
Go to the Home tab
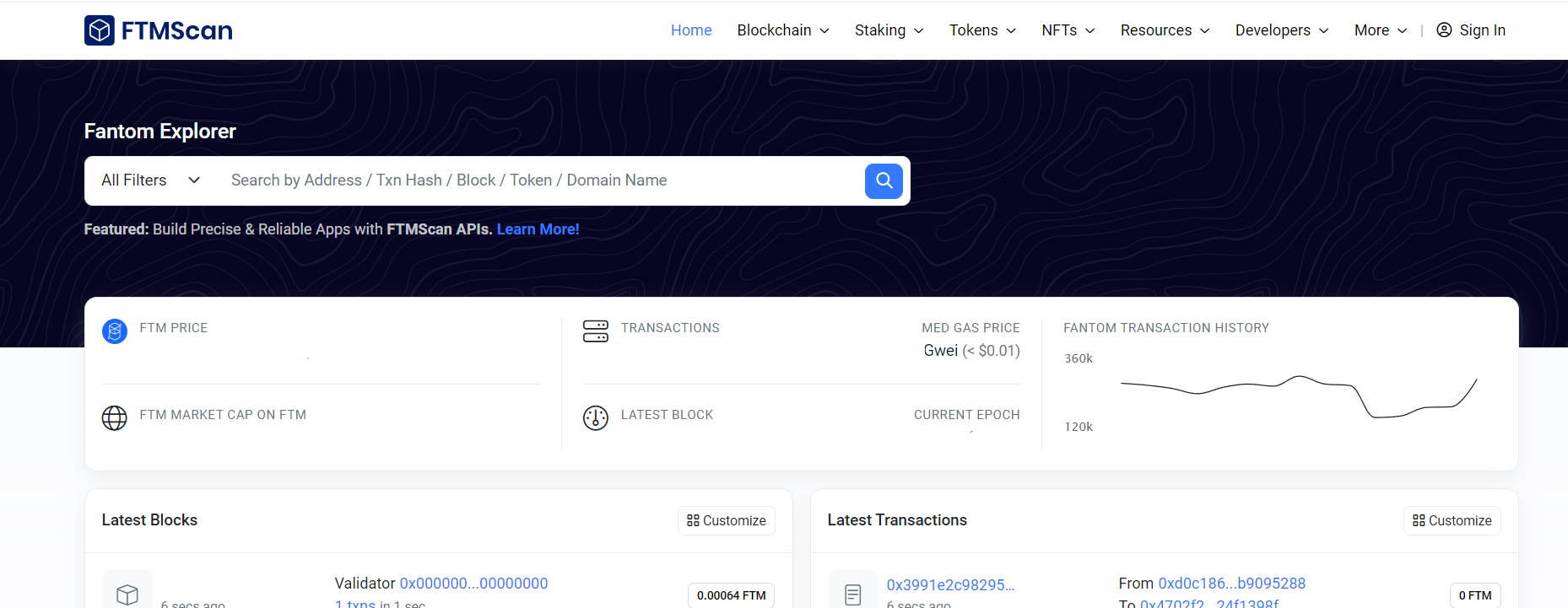[x=691, y=30]
